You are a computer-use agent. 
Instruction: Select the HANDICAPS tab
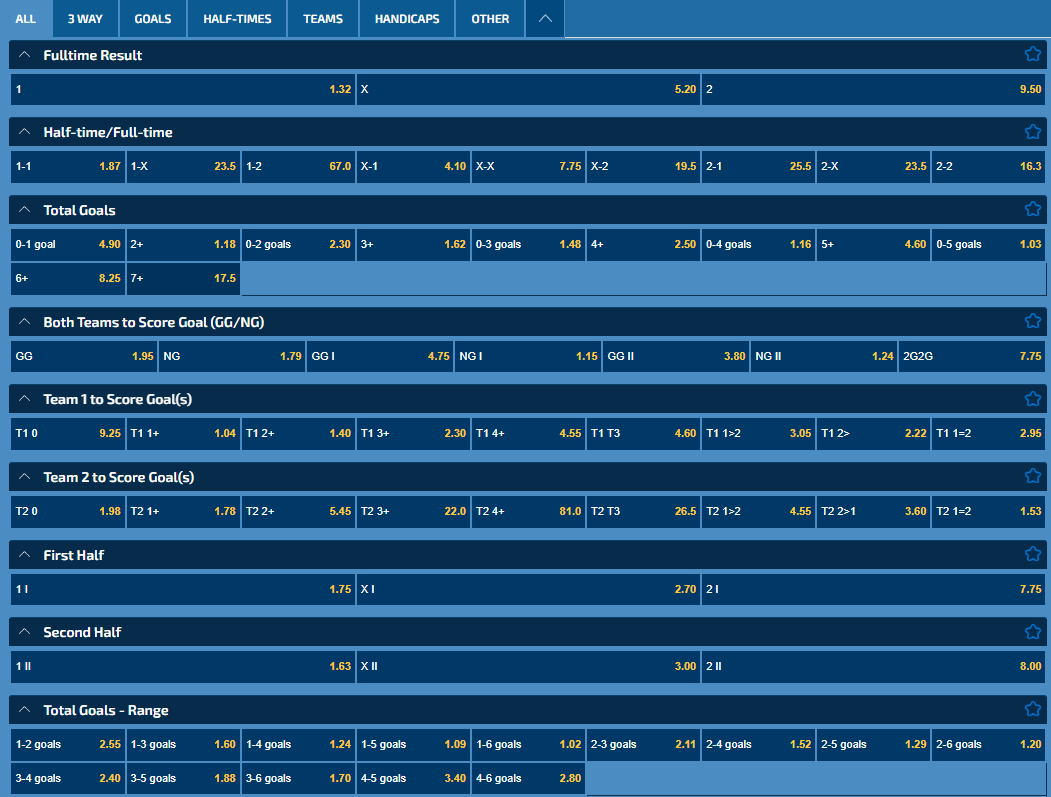(x=407, y=19)
